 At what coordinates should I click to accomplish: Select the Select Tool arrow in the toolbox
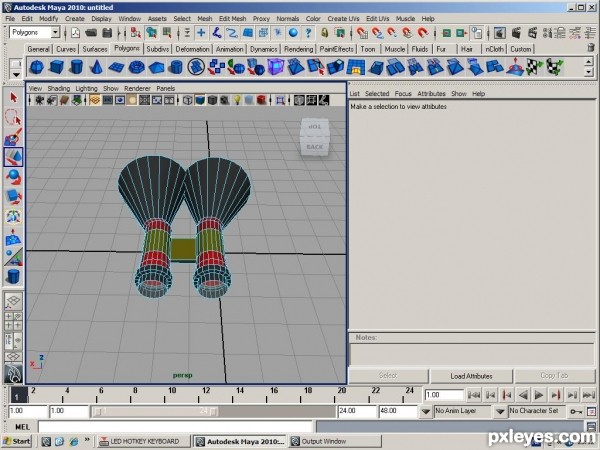pyautogui.click(x=13, y=97)
